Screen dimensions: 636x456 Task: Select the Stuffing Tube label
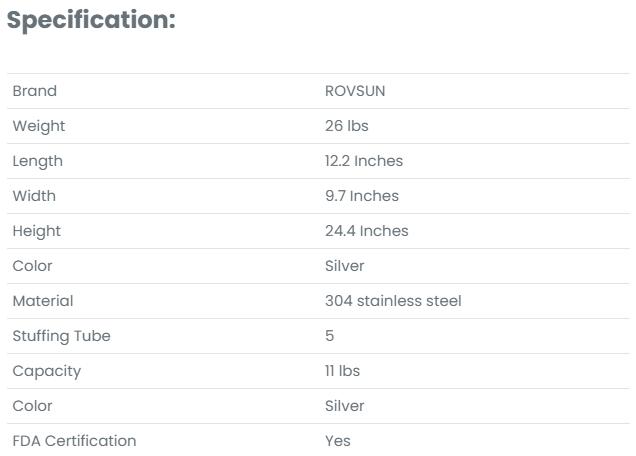[x=62, y=336]
